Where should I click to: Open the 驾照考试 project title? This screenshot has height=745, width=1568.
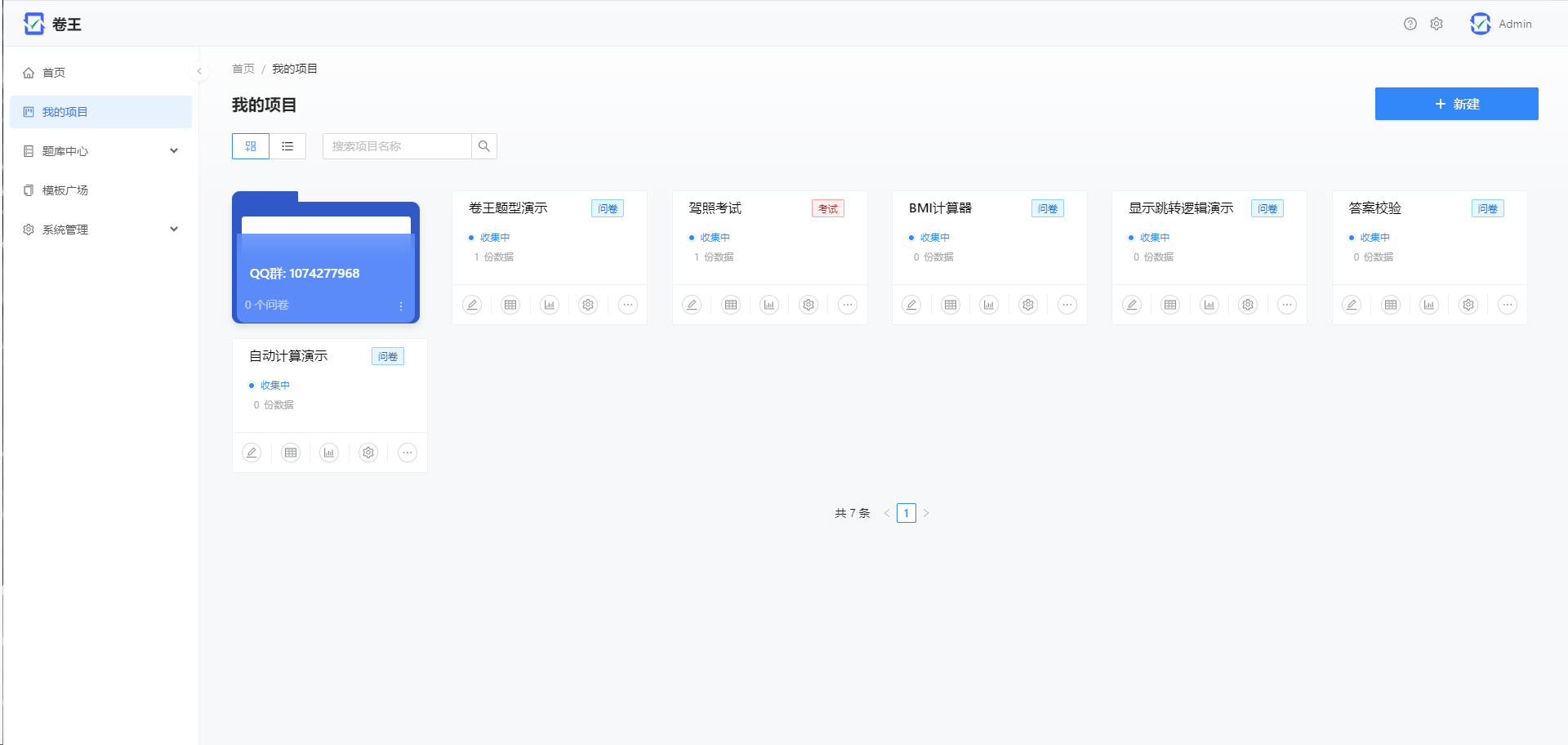point(715,208)
